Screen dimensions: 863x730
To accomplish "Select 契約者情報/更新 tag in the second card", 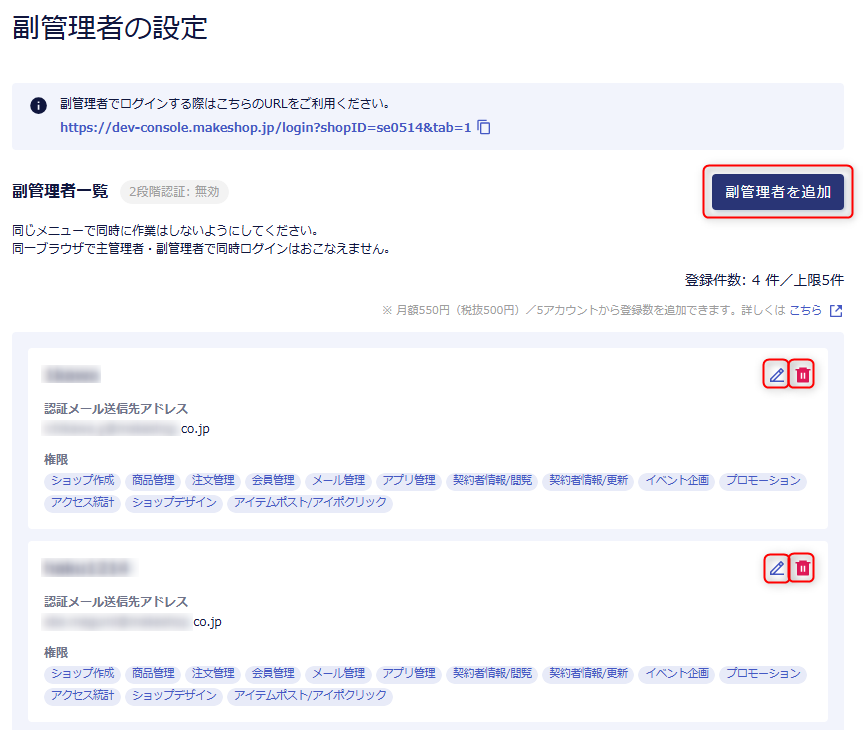I will click(587, 673).
